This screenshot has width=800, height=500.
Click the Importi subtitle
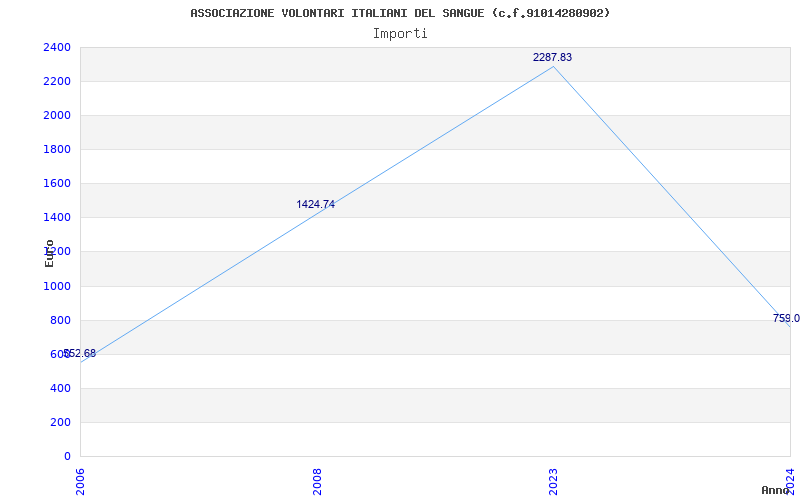(x=400, y=34)
